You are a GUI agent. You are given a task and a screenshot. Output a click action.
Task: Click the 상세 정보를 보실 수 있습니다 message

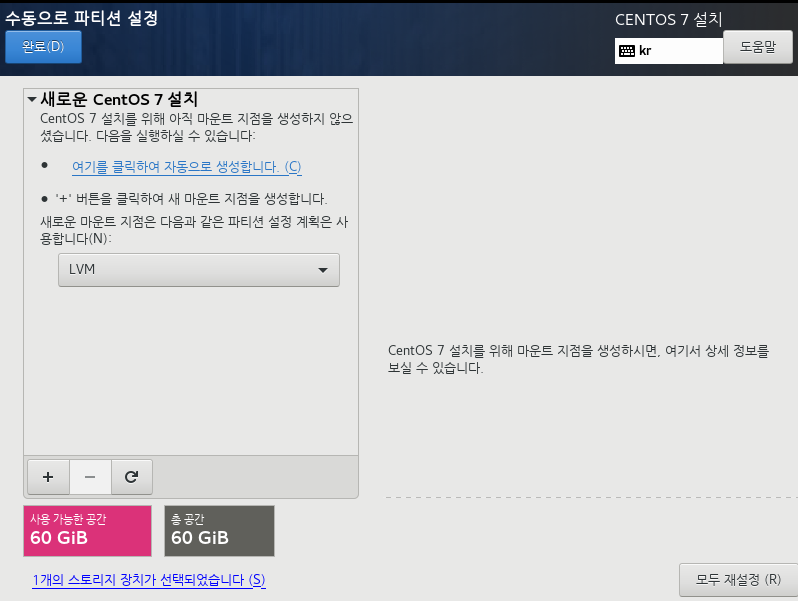[x=578, y=359]
